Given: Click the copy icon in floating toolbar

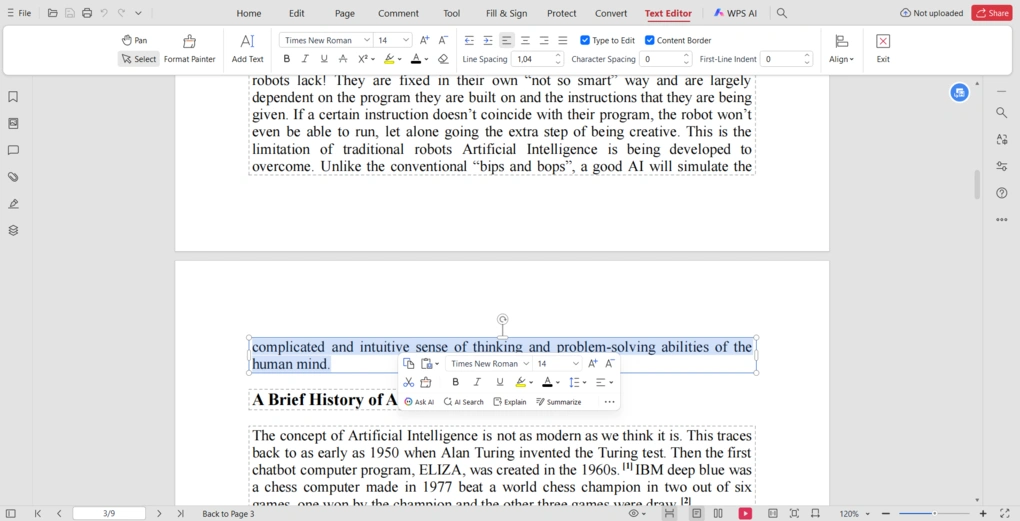Looking at the screenshot, I should 409,364.
